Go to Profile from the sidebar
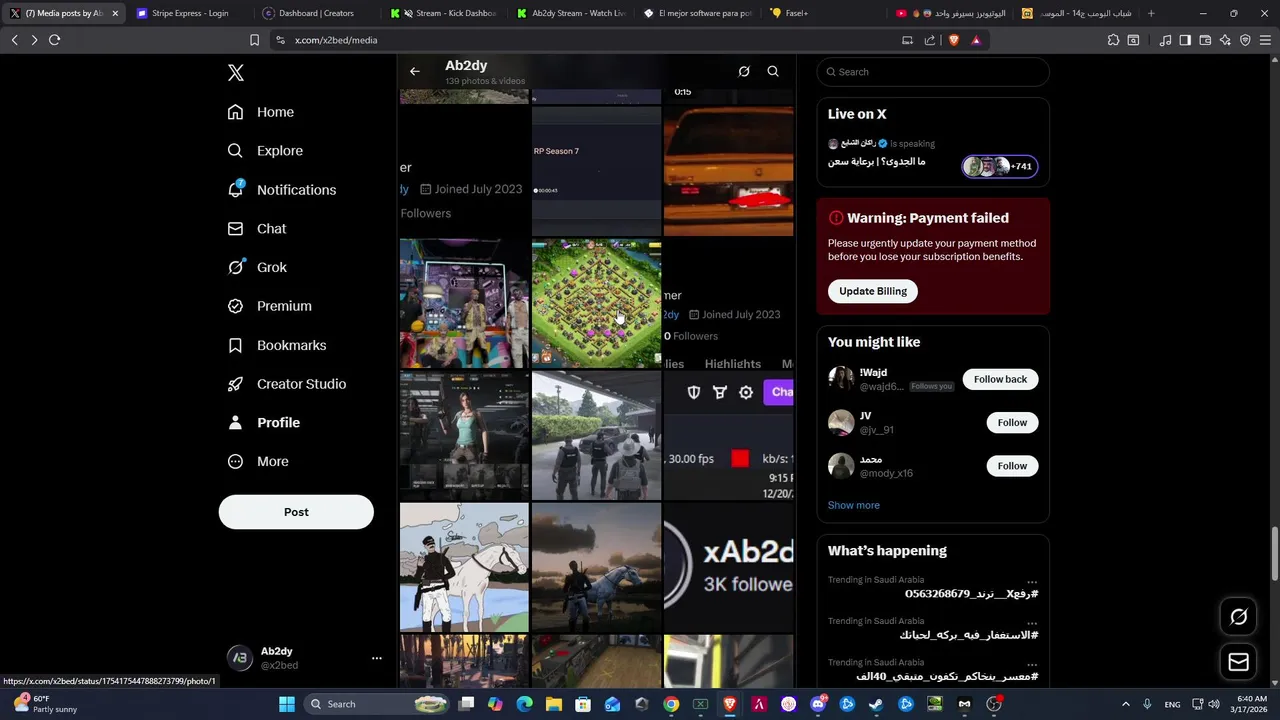The height and width of the screenshot is (720, 1280). 264,423
